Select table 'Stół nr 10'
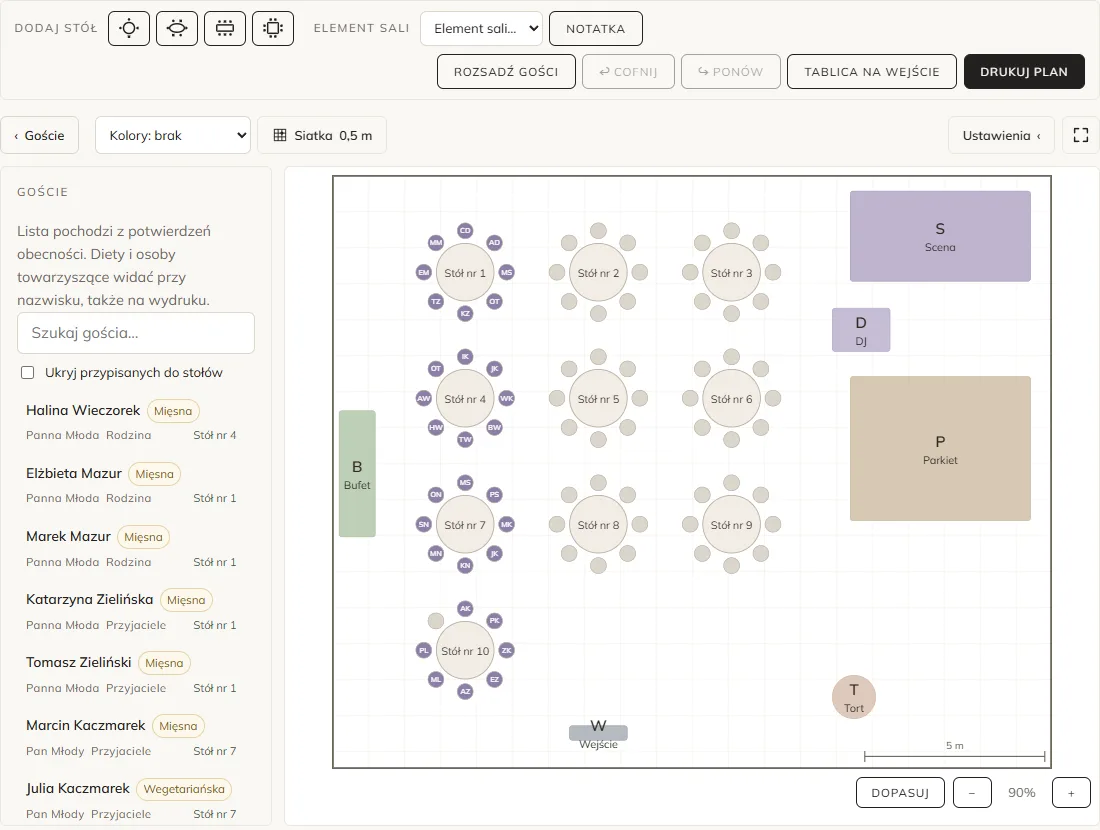Viewport: 1100px width, 830px height. 465,650
